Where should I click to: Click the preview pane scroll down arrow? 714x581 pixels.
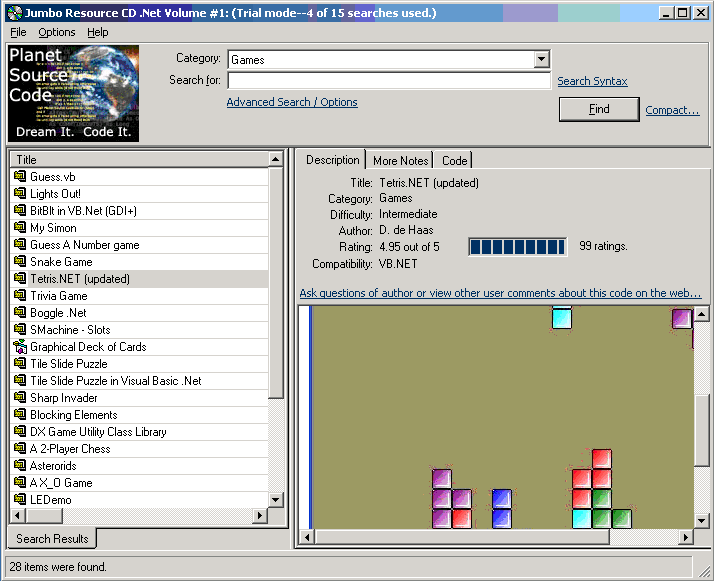[x=701, y=520]
